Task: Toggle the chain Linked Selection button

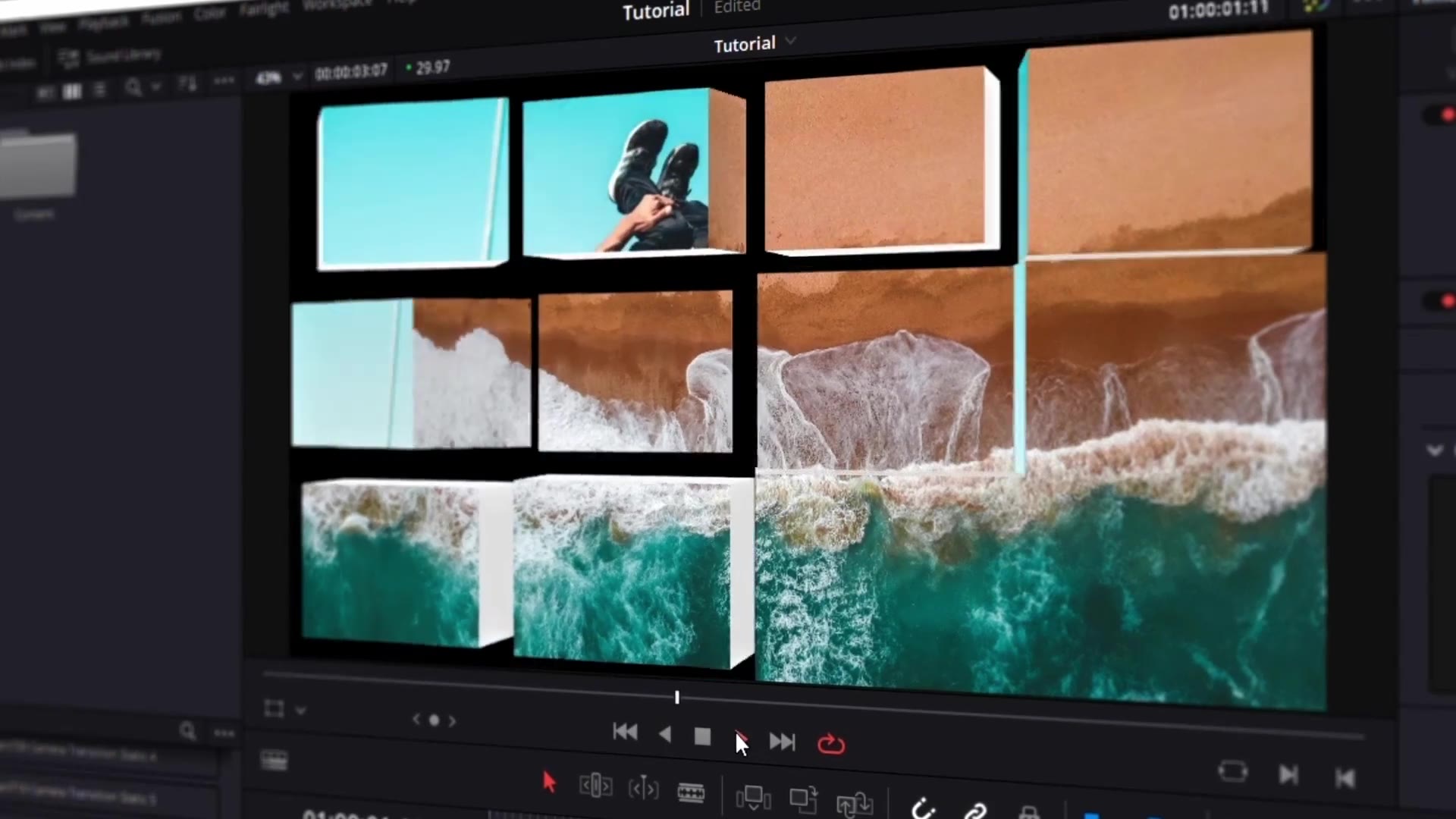Action: tap(975, 811)
